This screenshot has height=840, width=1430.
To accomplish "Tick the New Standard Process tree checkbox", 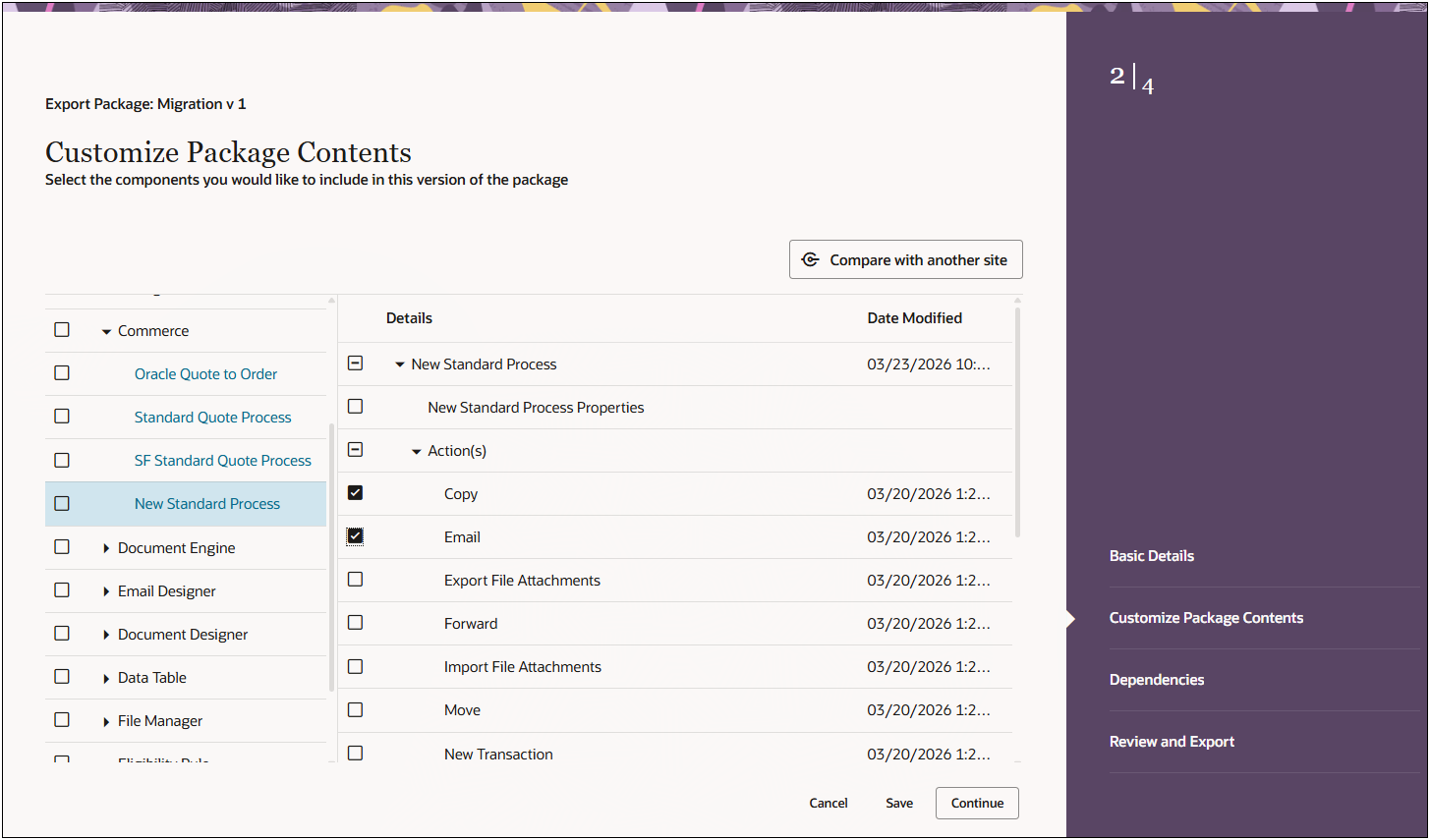I will (x=62, y=503).
